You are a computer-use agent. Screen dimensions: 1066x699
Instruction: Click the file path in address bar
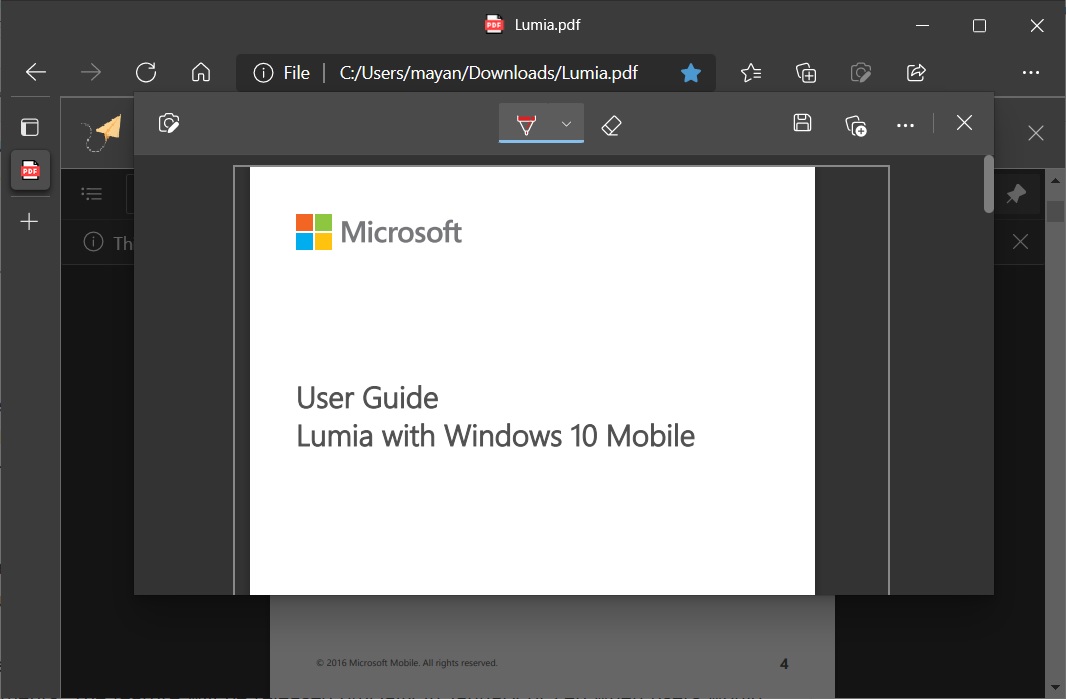[x=488, y=73]
